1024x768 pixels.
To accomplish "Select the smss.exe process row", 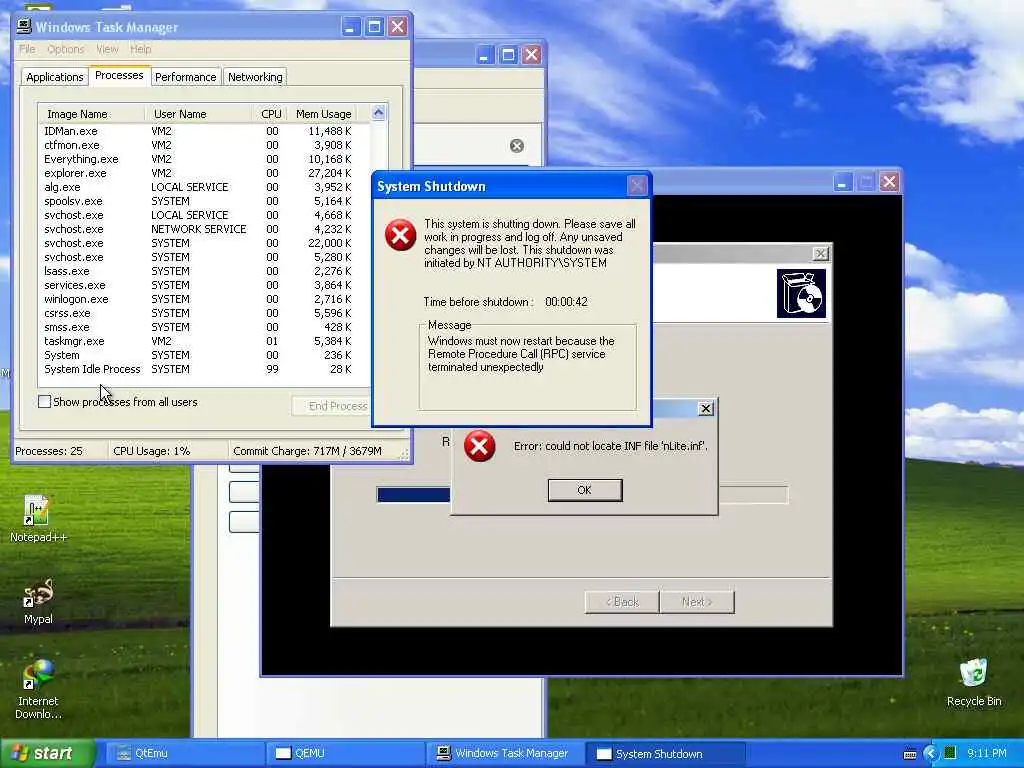I will pos(204,327).
